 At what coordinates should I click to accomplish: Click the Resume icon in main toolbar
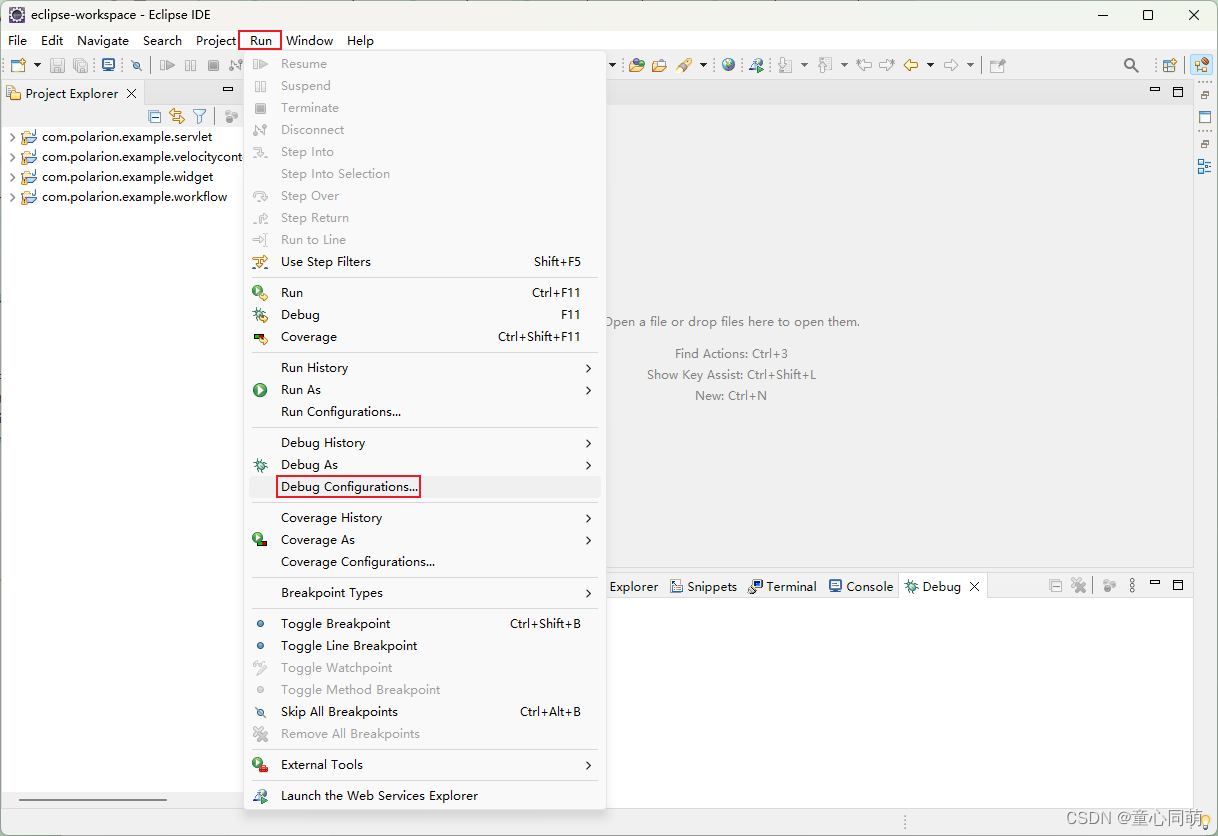[167, 65]
